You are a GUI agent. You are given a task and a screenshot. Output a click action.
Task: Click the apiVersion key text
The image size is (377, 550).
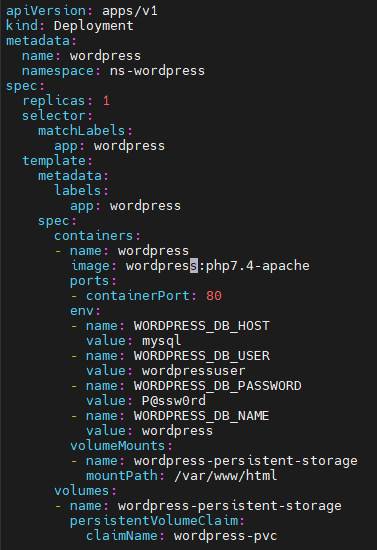[46, 11]
